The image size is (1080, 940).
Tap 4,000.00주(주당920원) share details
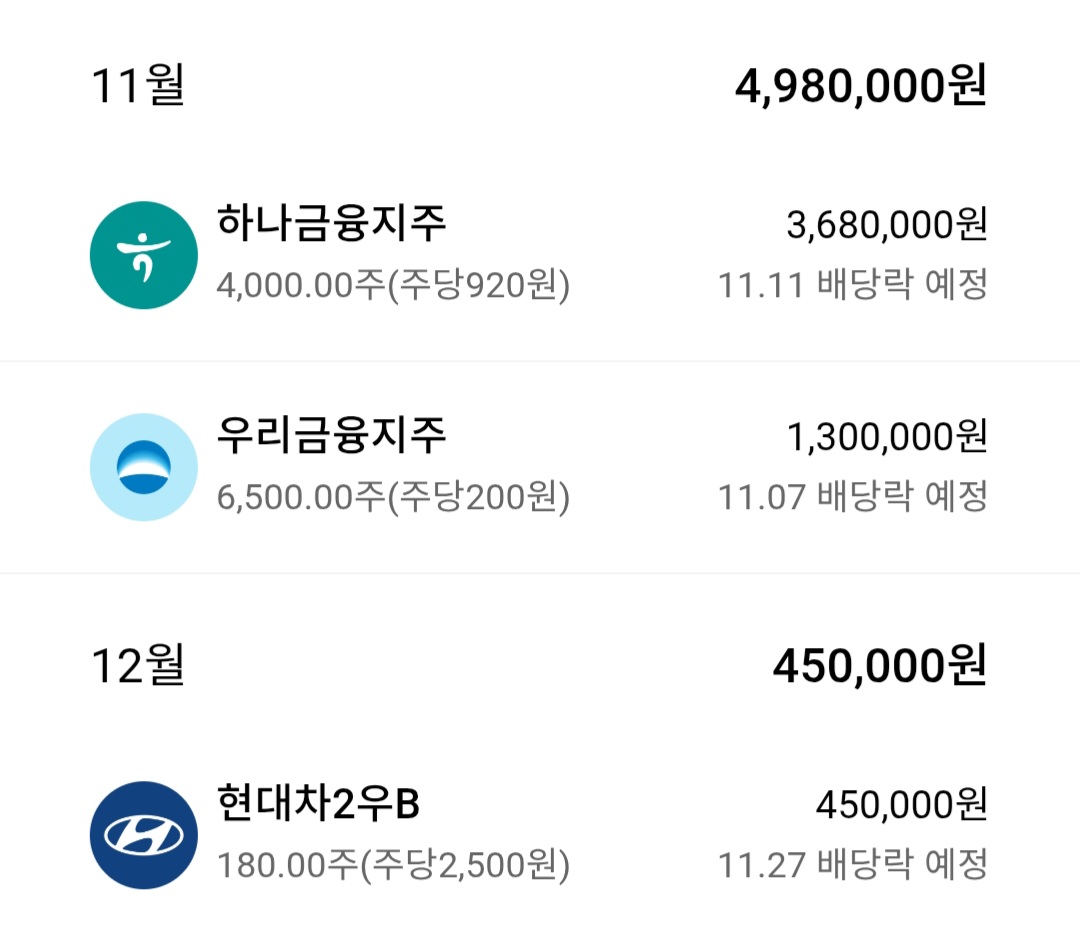click(x=393, y=285)
